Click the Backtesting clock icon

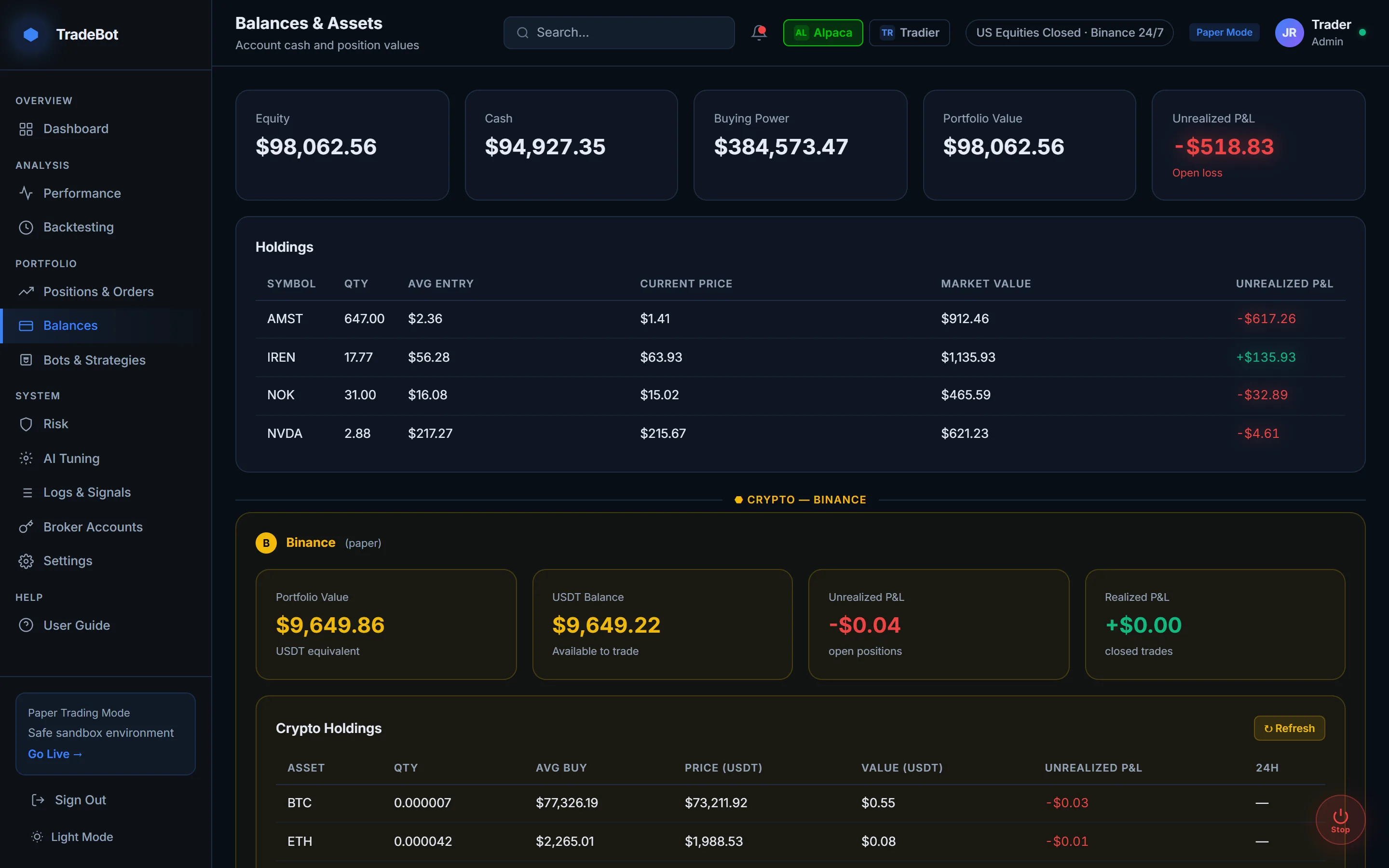coord(26,227)
